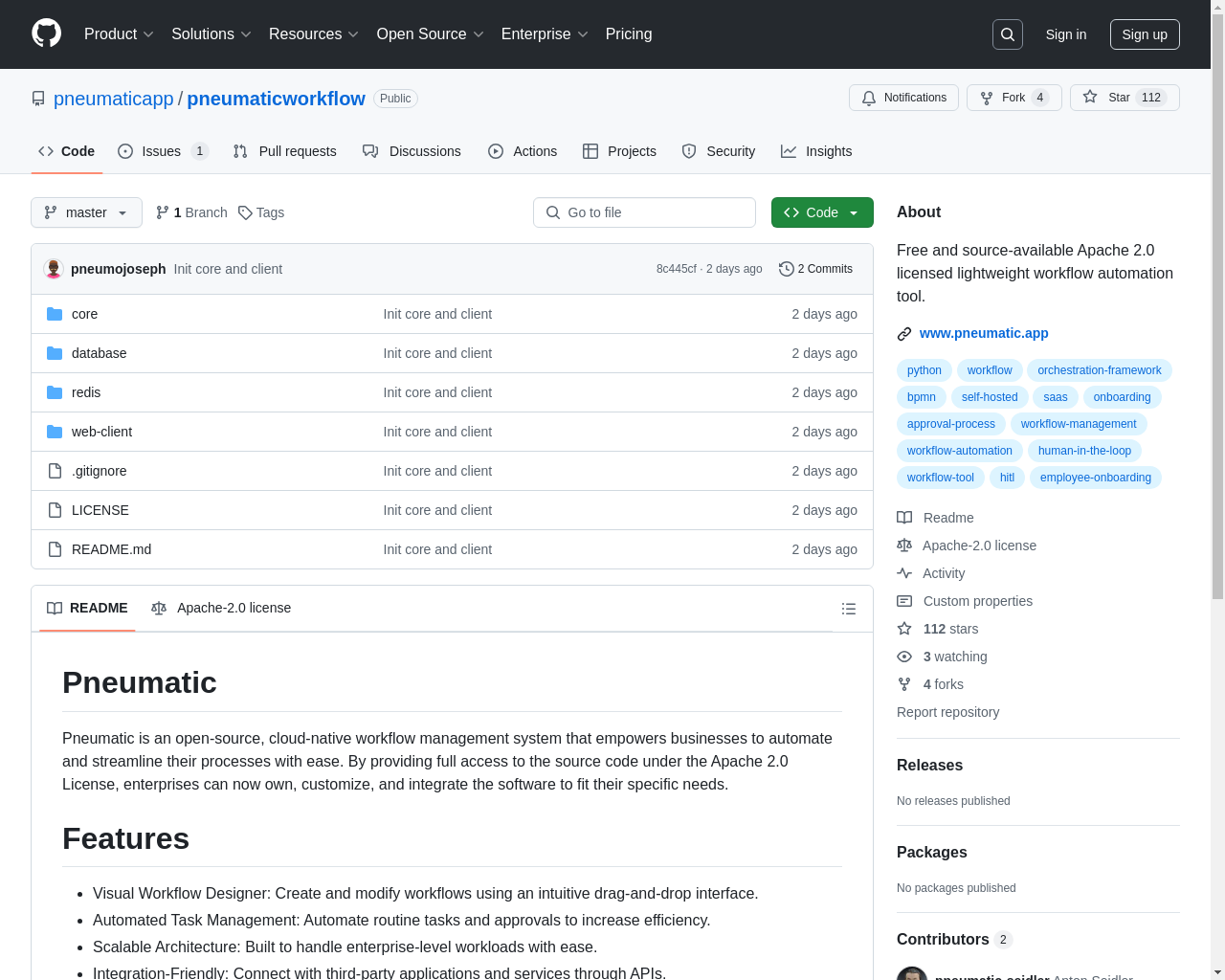This screenshot has width=1225, height=980.
Task: Click the star icon beside 112 stars
Action: point(904,629)
